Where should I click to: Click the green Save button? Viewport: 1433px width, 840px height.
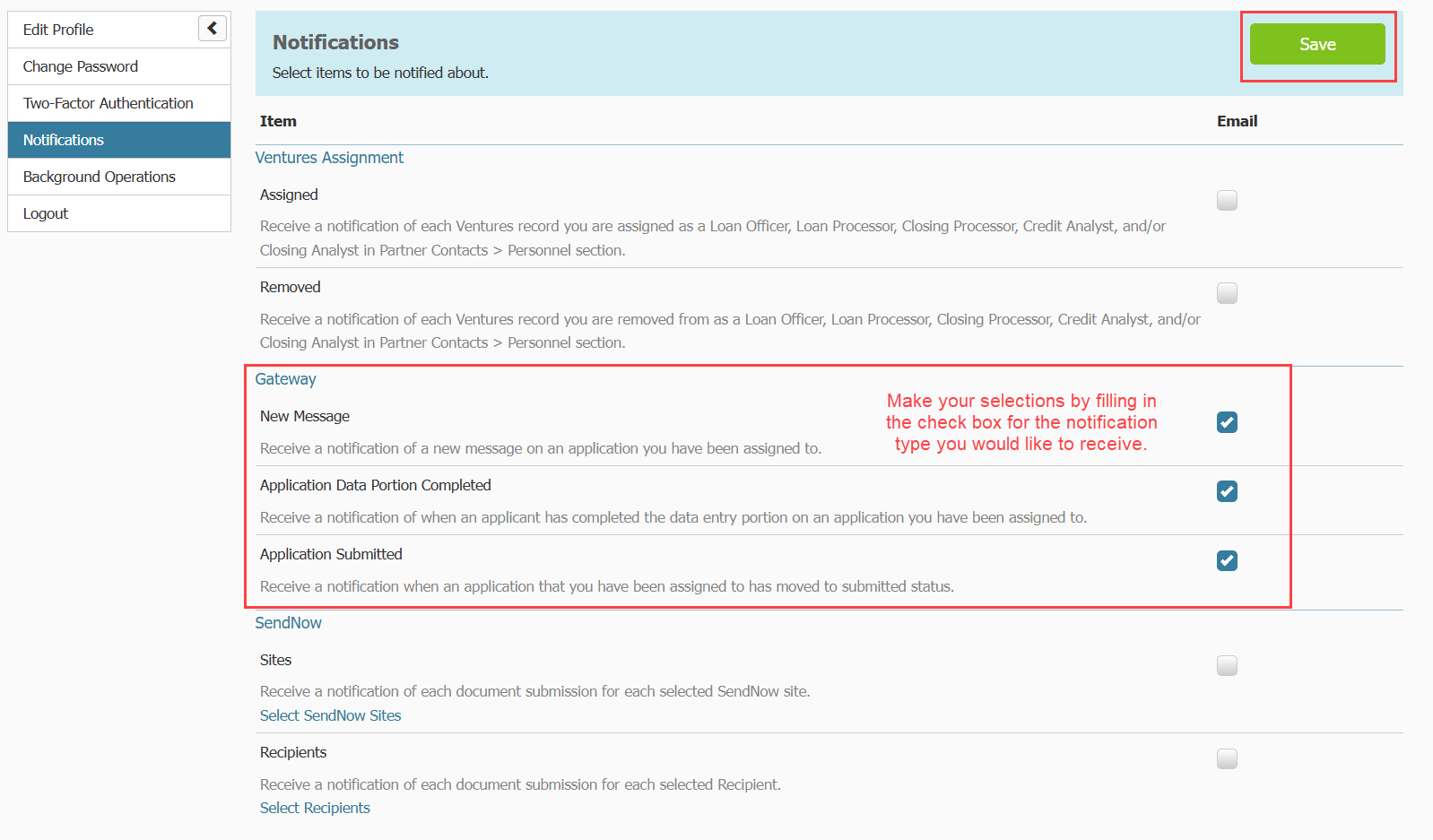tap(1317, 44)
